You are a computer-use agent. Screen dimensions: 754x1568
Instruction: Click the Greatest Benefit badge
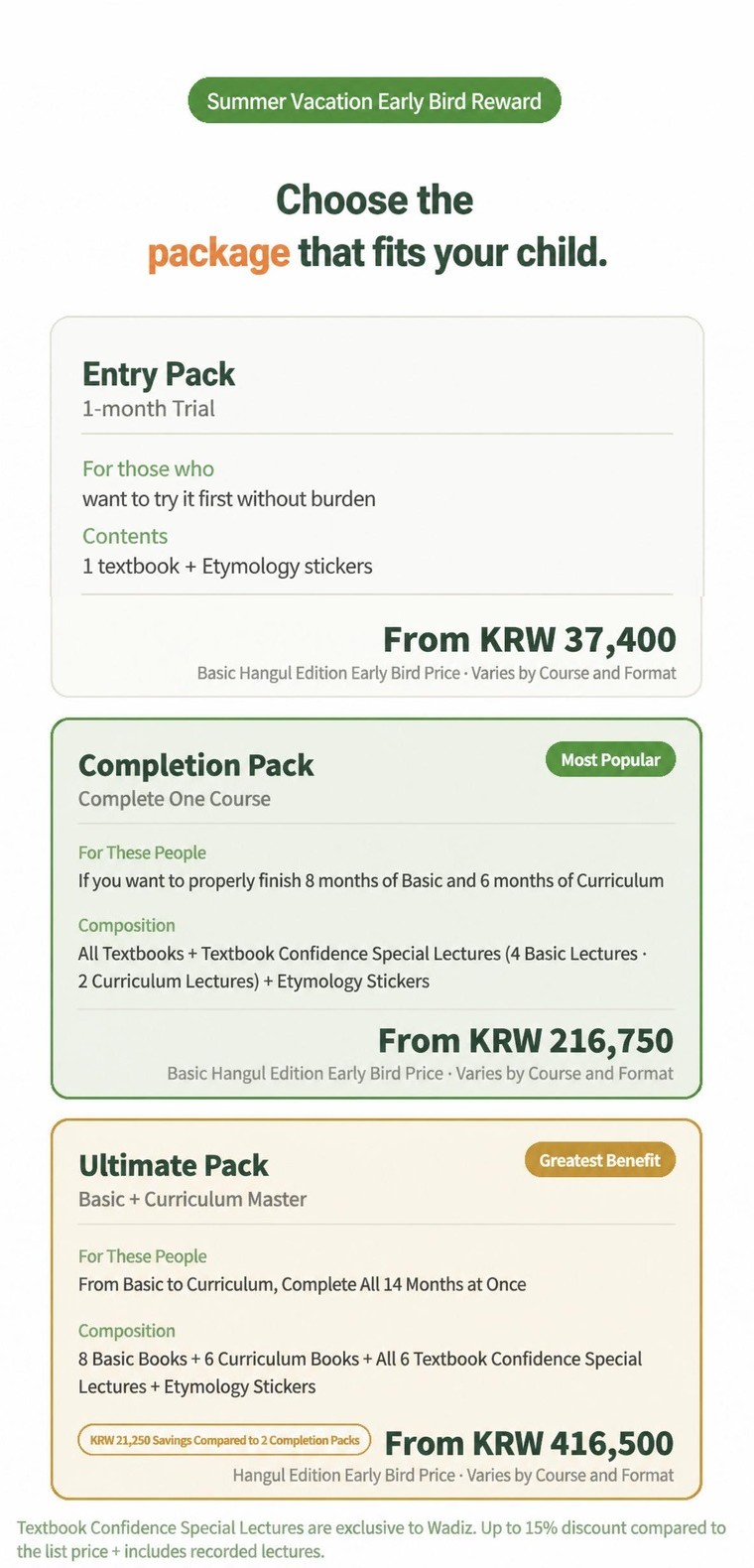coord(599,1160)
